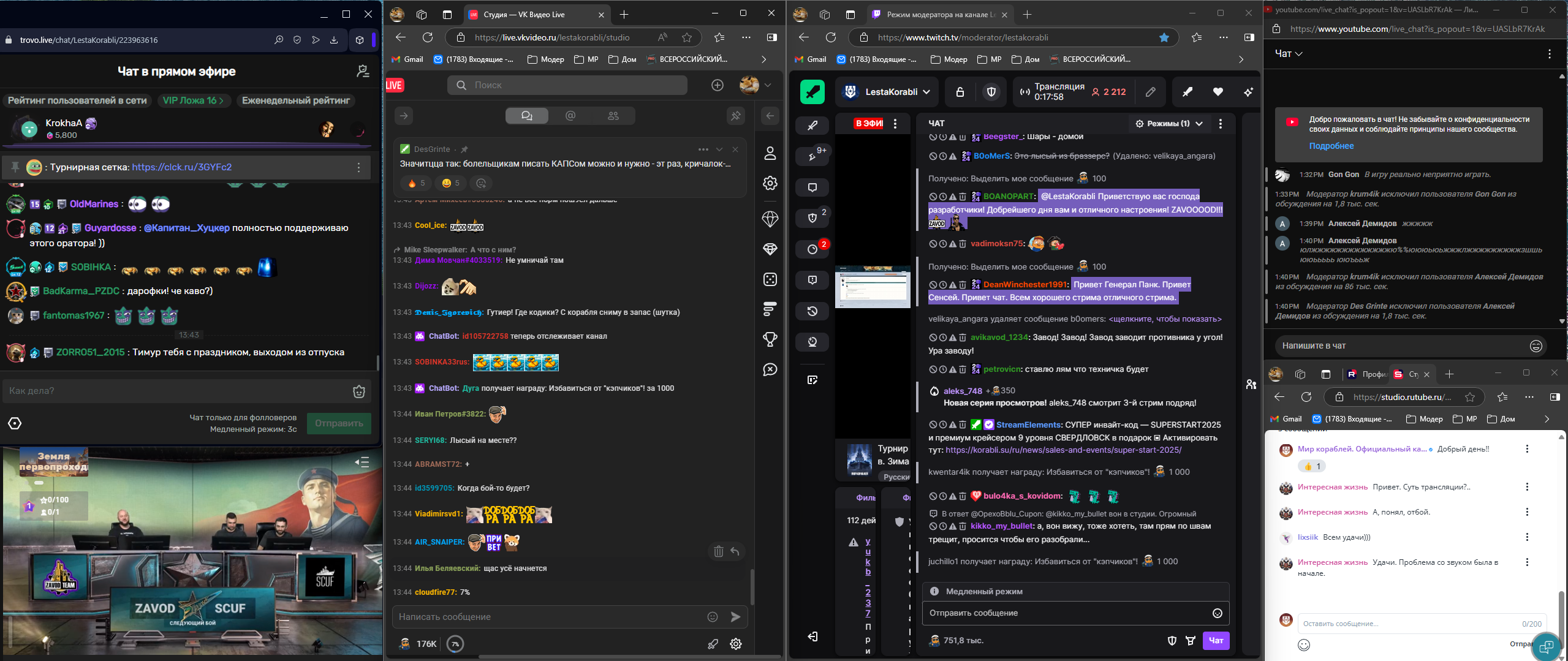Expand the YouTube Чат mode dropdown
Screen dimensions: 1568x661
pyautogui.click(x=1289, y=54)
